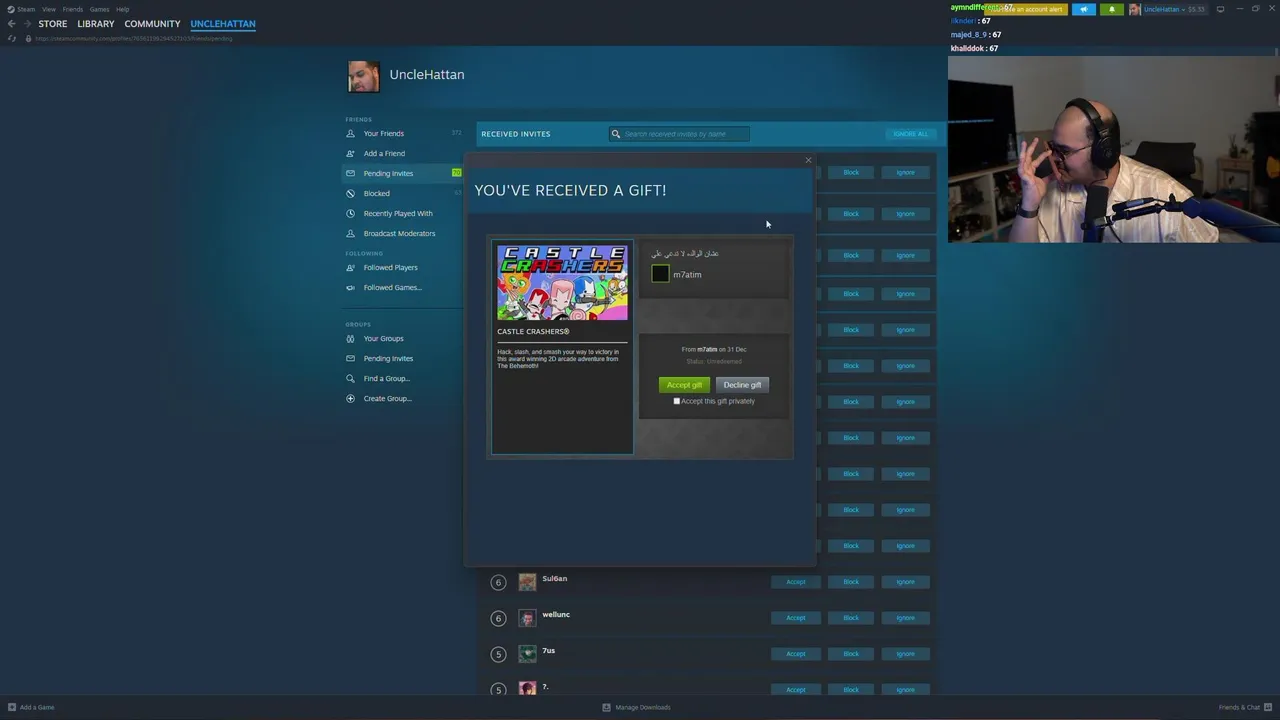Check Accept this gift privately
The width and height of the screenshot is (1280, 720).
(x=677, y=401)
